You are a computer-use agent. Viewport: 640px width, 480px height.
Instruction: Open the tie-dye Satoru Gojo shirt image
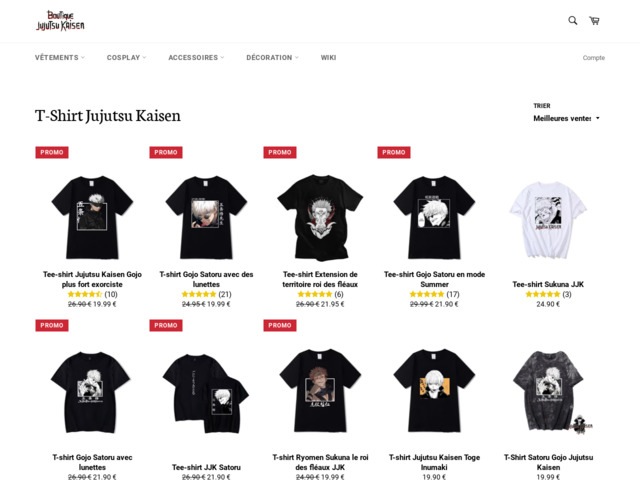click(548, 391)
